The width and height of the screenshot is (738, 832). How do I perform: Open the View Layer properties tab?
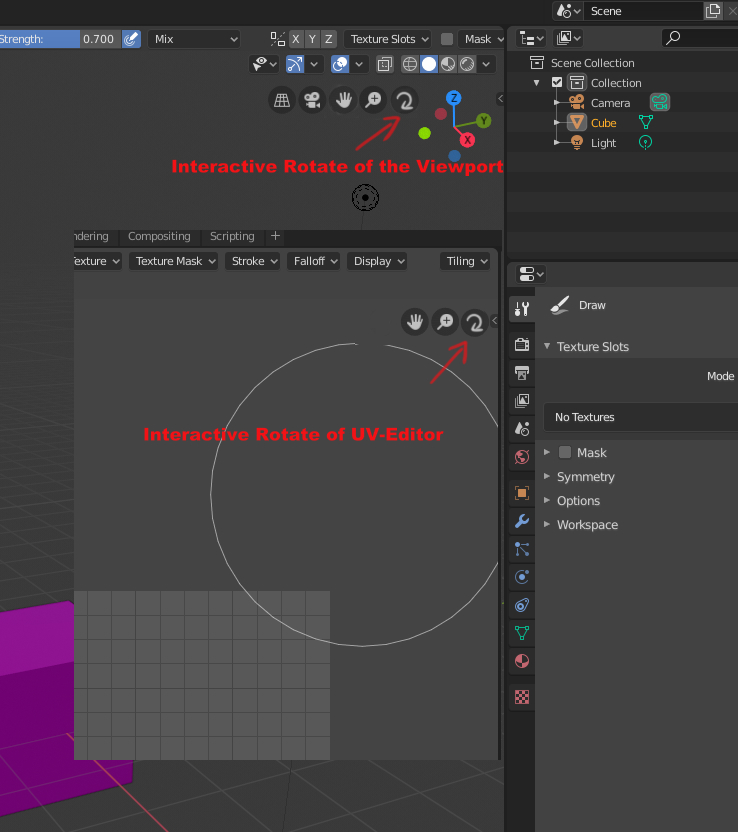(522, 401)
